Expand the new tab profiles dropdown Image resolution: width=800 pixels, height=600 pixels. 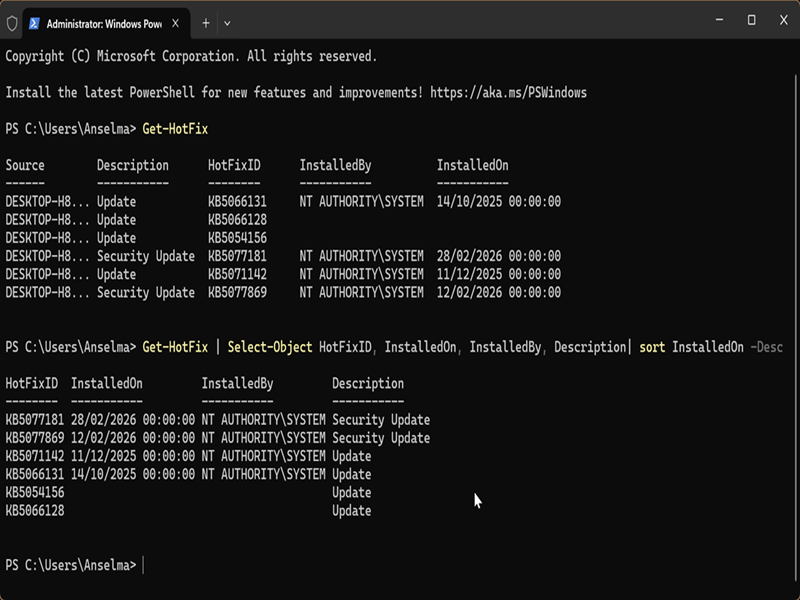tap(227, 22)
